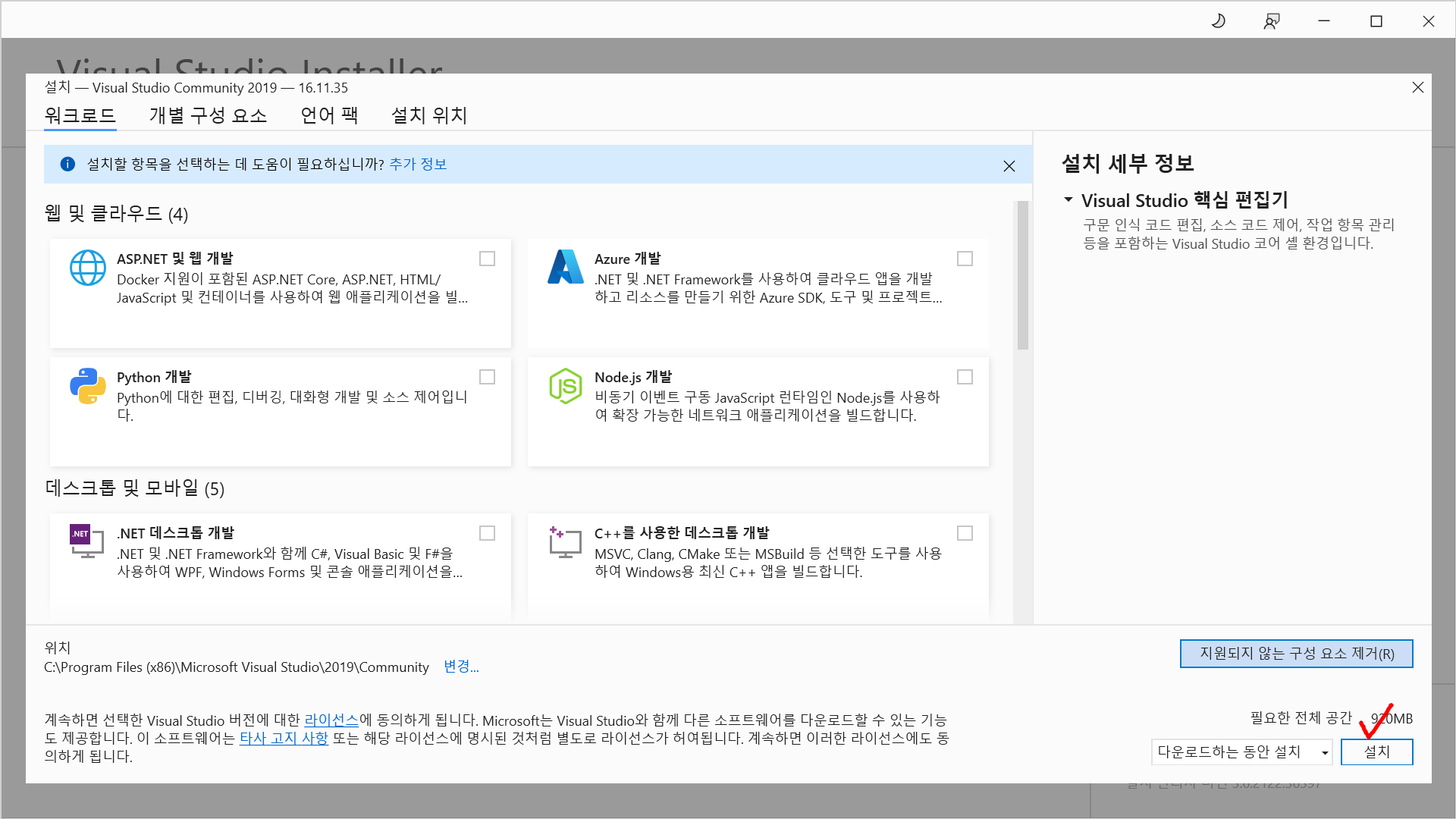This screenshot has height=819, width=1456.
Task: Tick the Node.js development checkbox
Action: (x=965, y=377)
